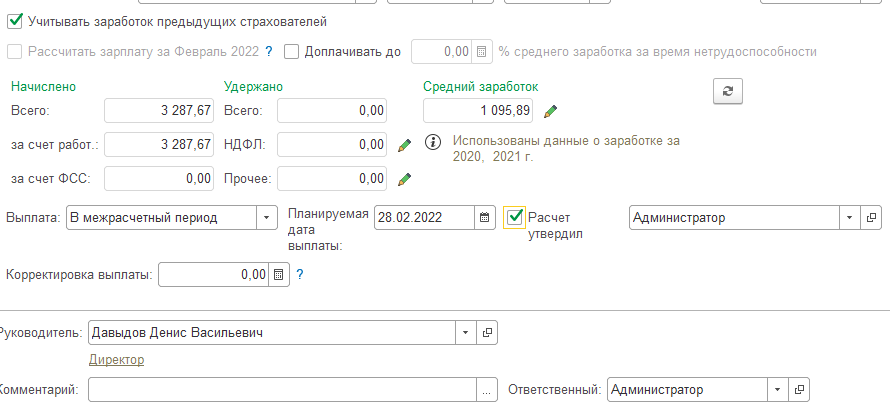
Task: Expand the Руководитель dropdown arrow
Action: (x=467, y=332)
